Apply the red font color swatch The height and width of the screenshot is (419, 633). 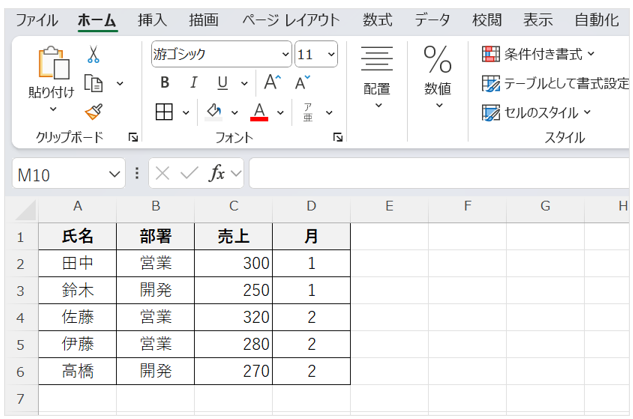(258, 111)
